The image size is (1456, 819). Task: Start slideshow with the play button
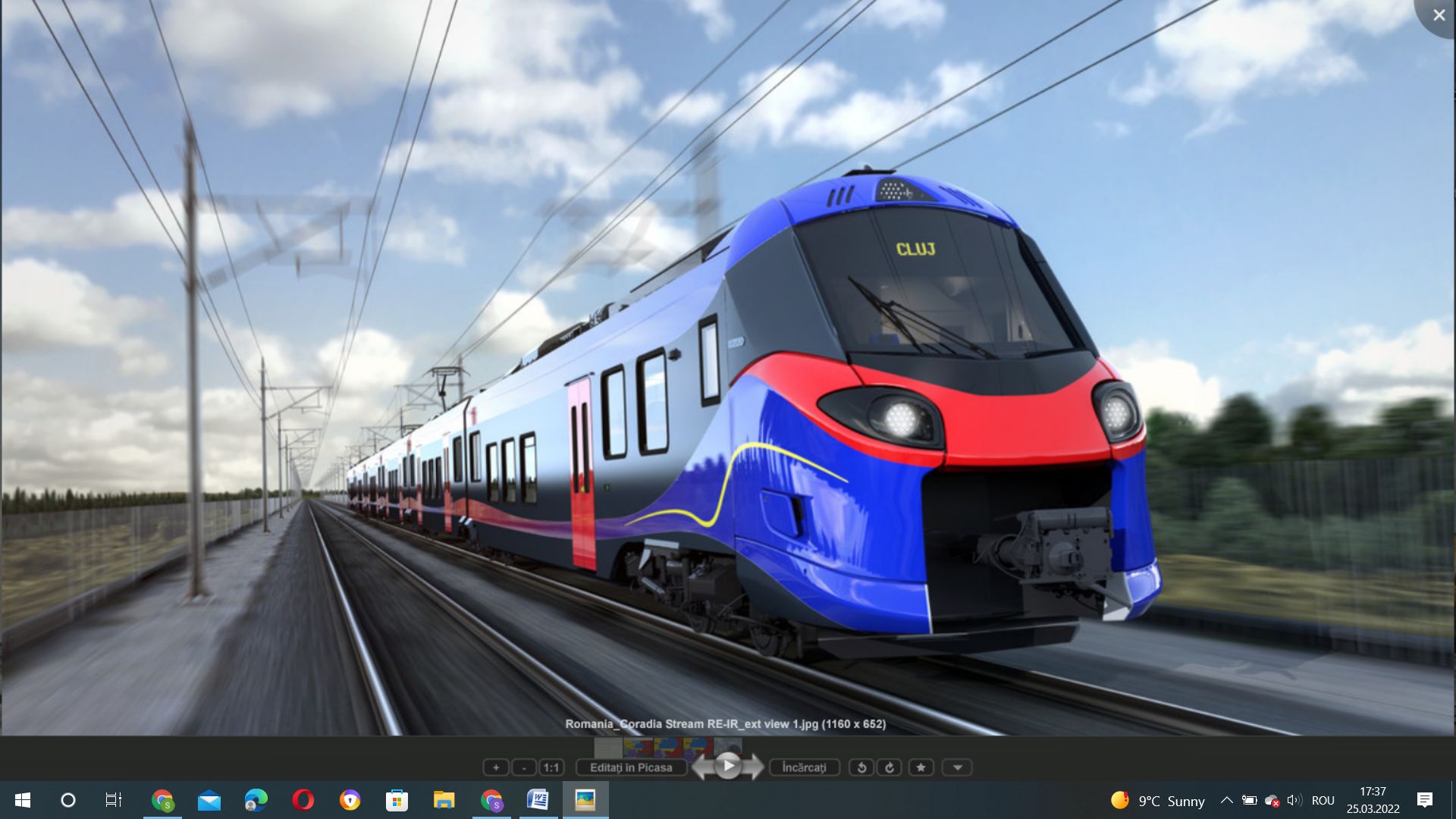pos(728,766)
